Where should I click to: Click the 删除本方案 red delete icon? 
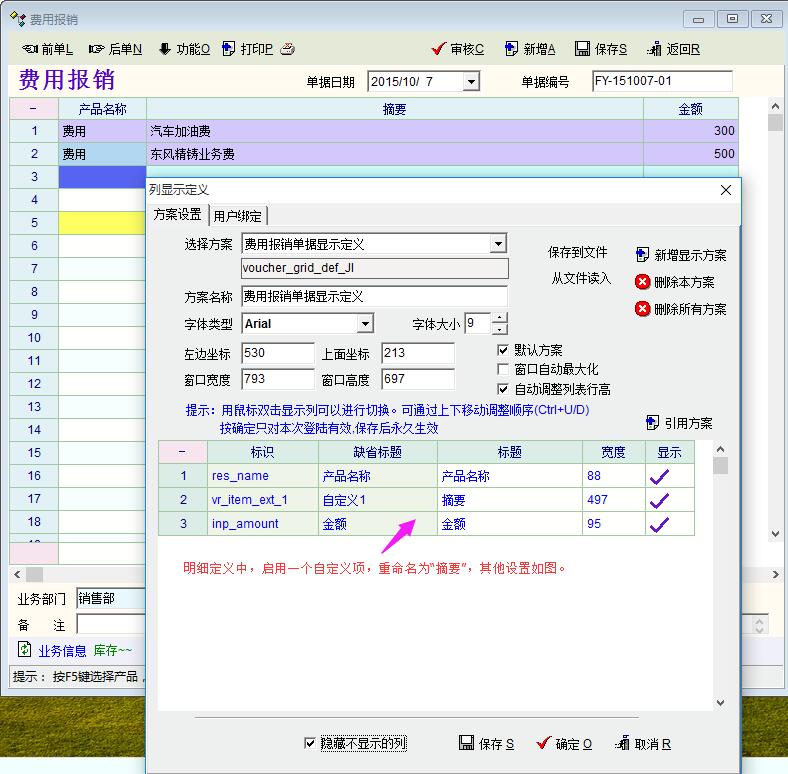point(643,282)
